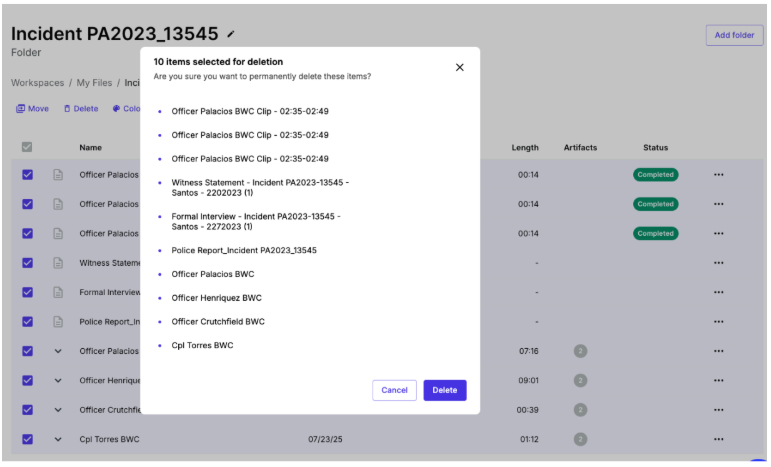This screenshot has width=771, height=467.
Task: Click the Name column header
Action: (90, 147)
